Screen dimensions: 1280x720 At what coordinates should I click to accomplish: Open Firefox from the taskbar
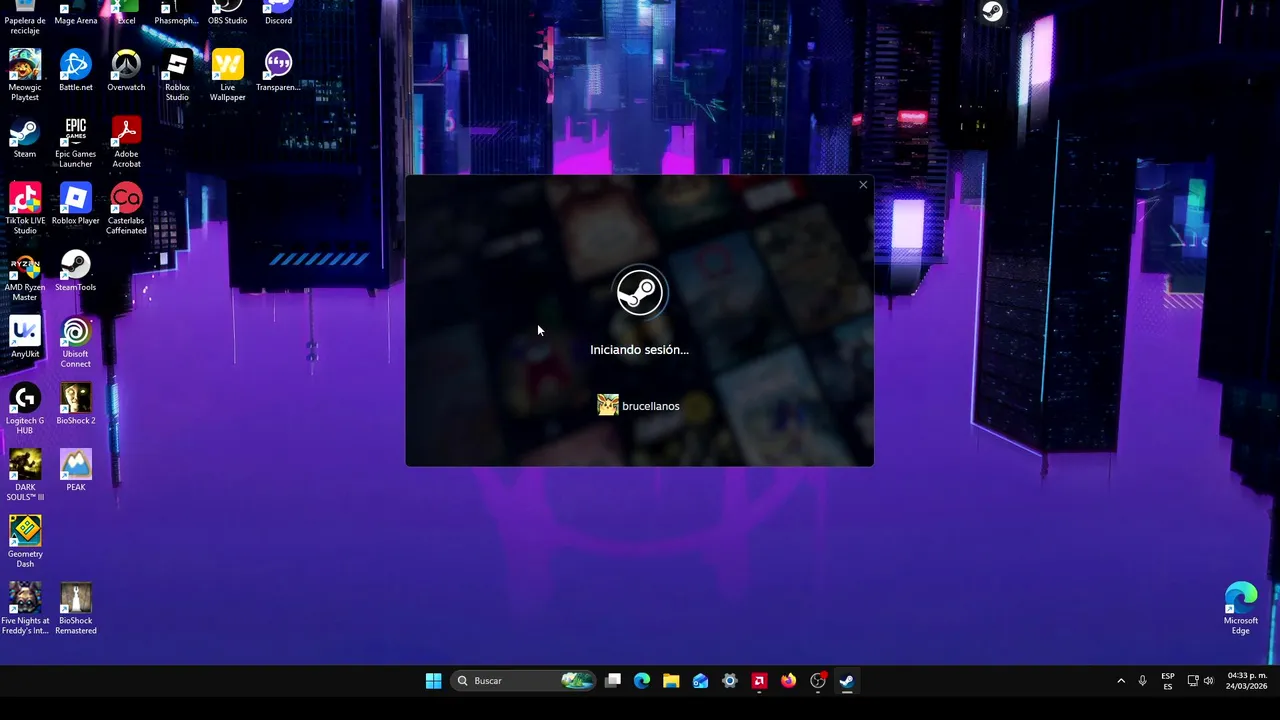pos(788,681)
